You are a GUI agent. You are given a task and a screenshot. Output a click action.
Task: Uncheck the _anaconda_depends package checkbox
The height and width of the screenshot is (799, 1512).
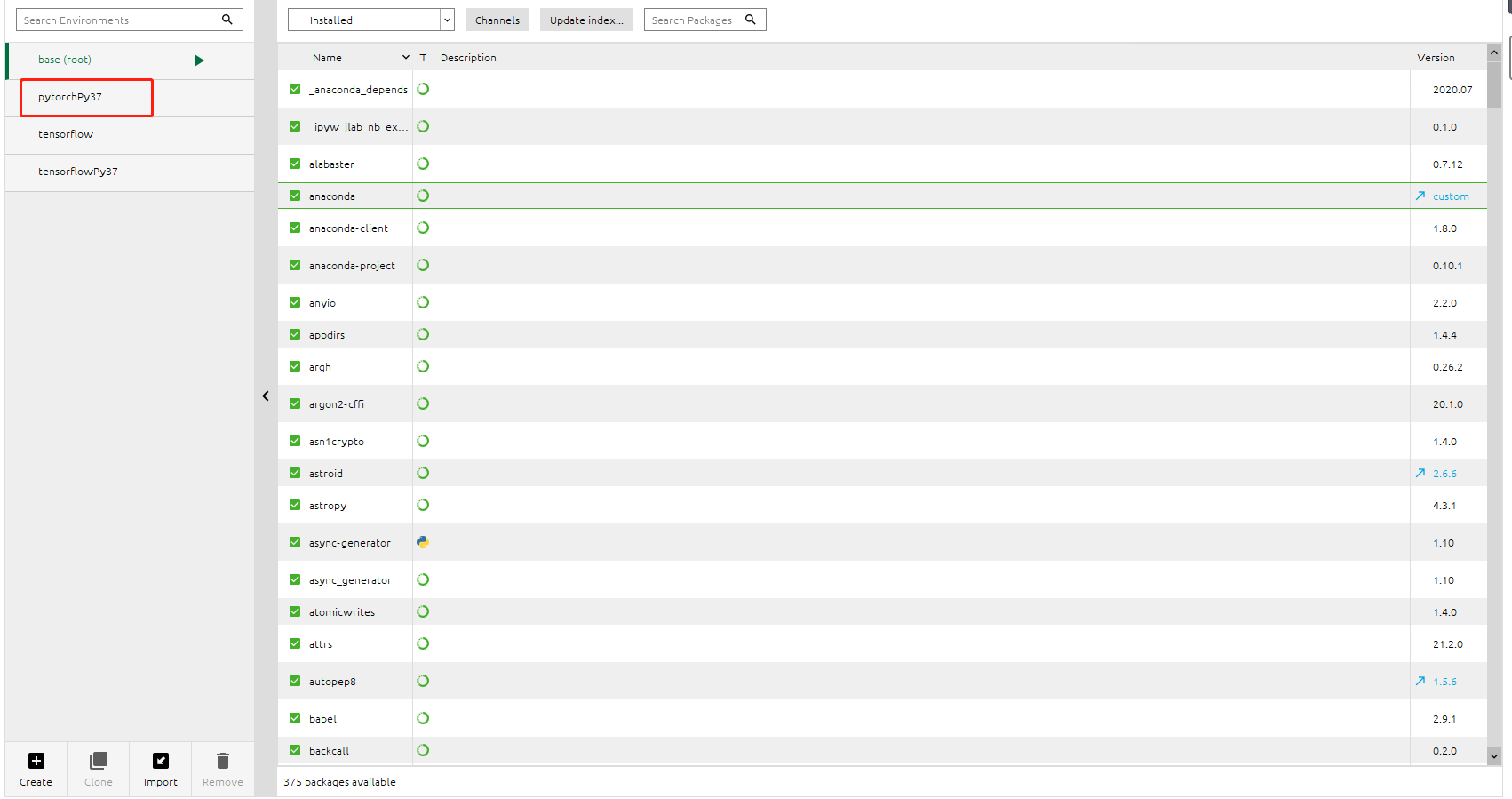pos(295,89)
